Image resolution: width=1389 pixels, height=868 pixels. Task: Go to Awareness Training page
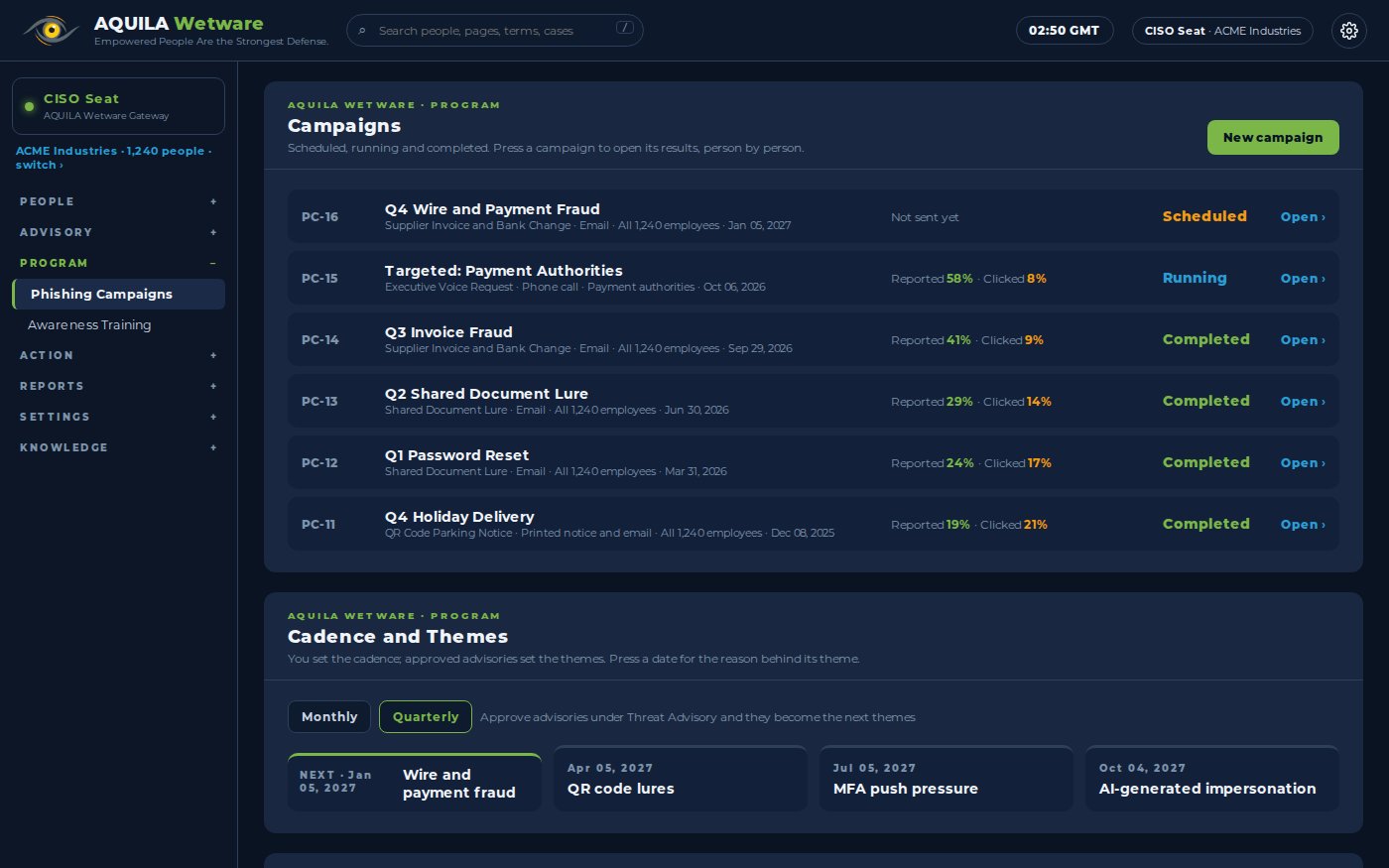point(118,324)
